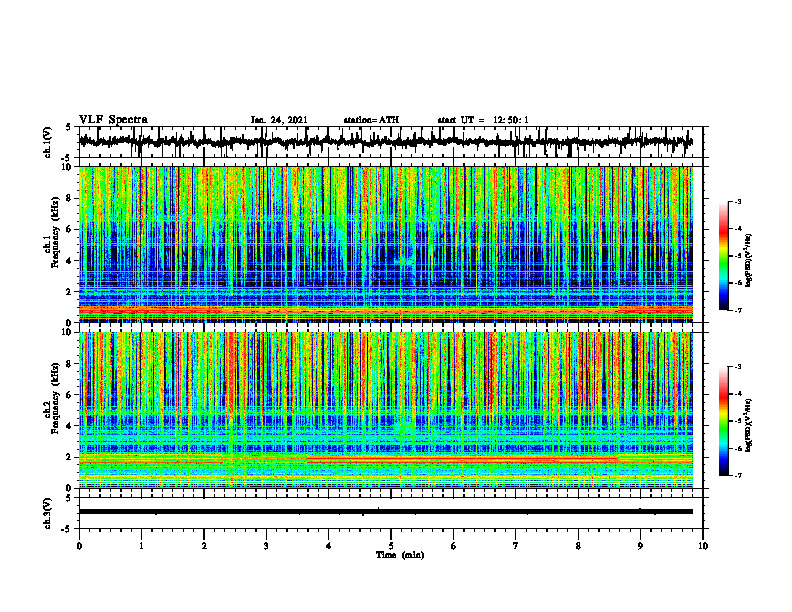This screenshot has width=792, height=612.
Task: Click inside the ch.1 frequency spectrogram
Action: coord(386,244)
